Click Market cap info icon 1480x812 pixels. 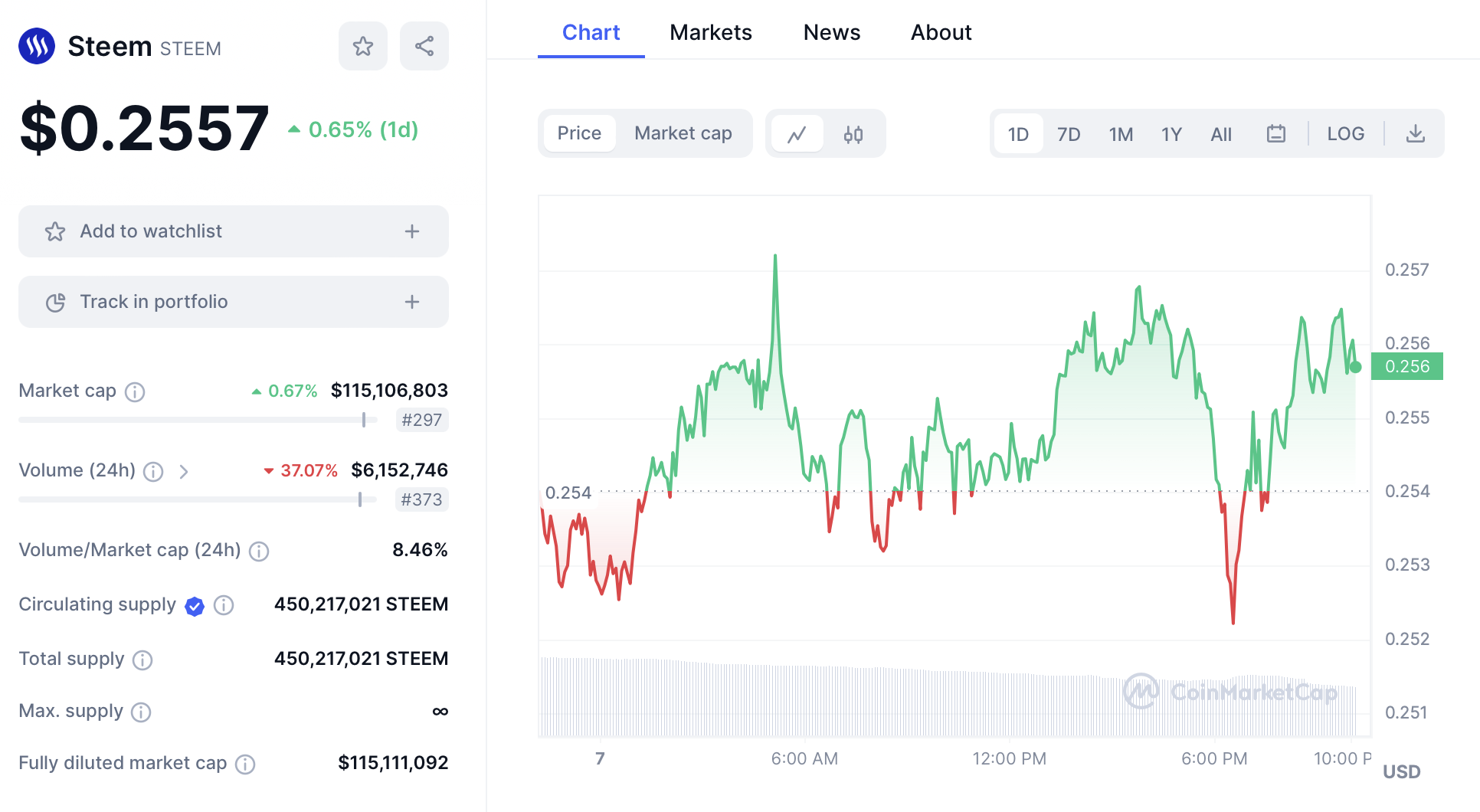click(135, 392)
